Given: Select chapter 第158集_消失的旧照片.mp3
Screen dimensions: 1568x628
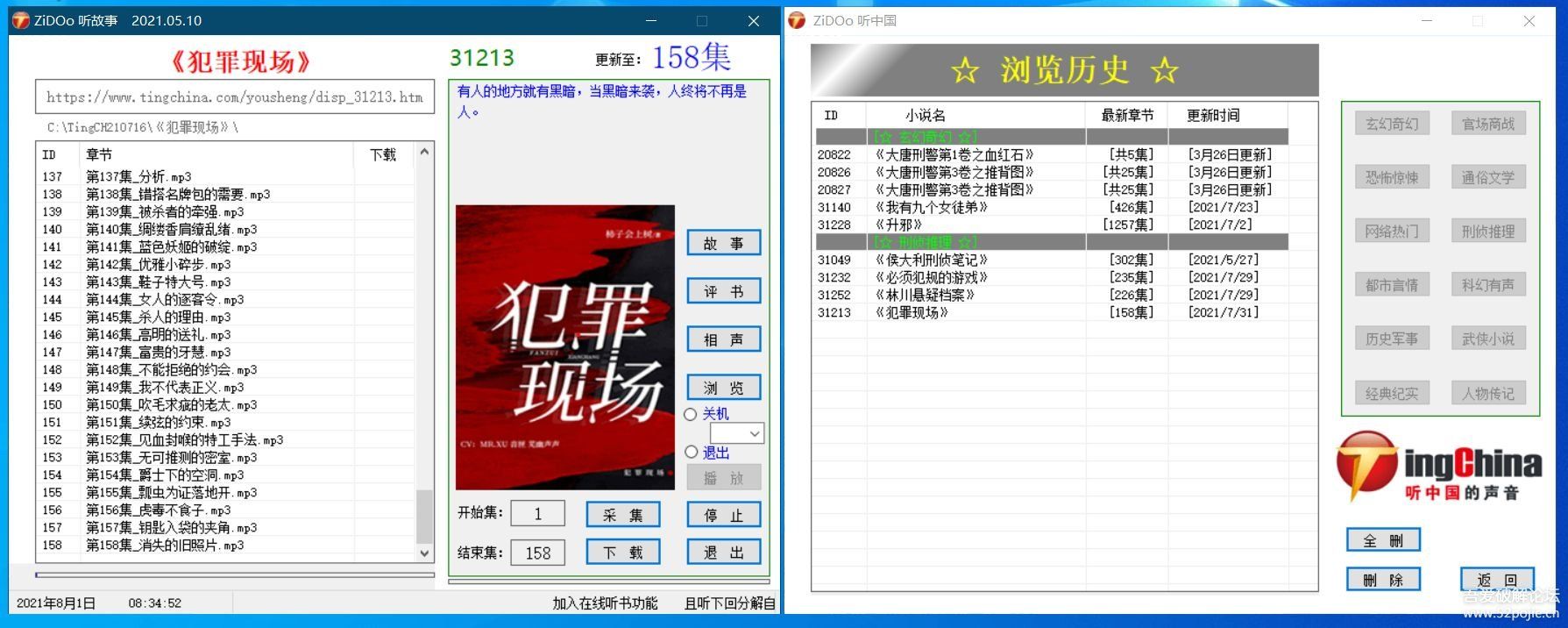Looking at the screenshot, I should (225, 545).
